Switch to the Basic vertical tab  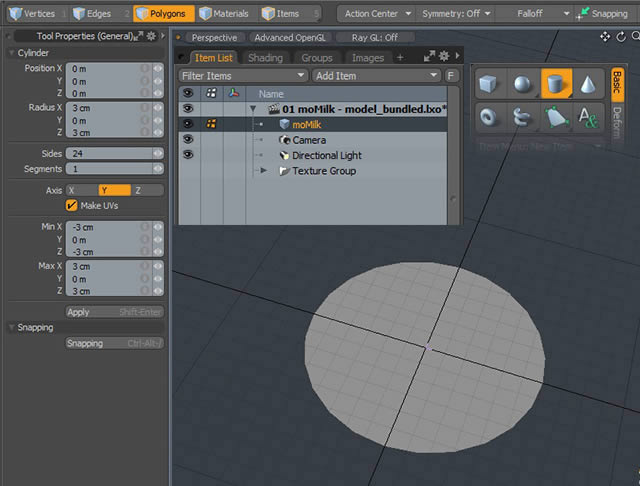[617, 84]
